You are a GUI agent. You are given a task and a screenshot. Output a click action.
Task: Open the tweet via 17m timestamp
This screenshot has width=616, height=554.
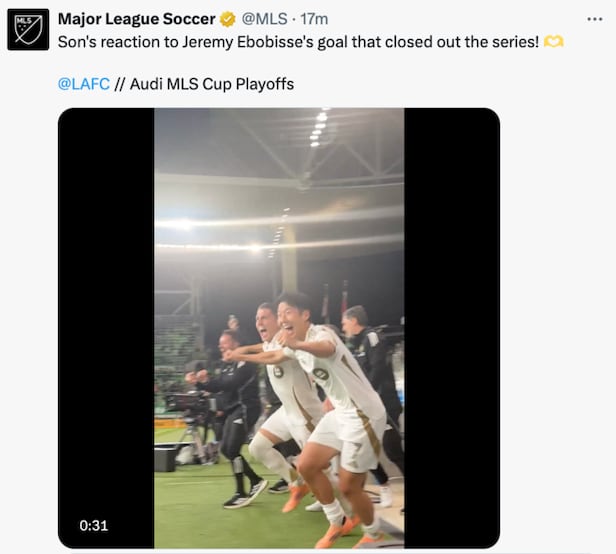pyautogui.click(x=315, y=19)
